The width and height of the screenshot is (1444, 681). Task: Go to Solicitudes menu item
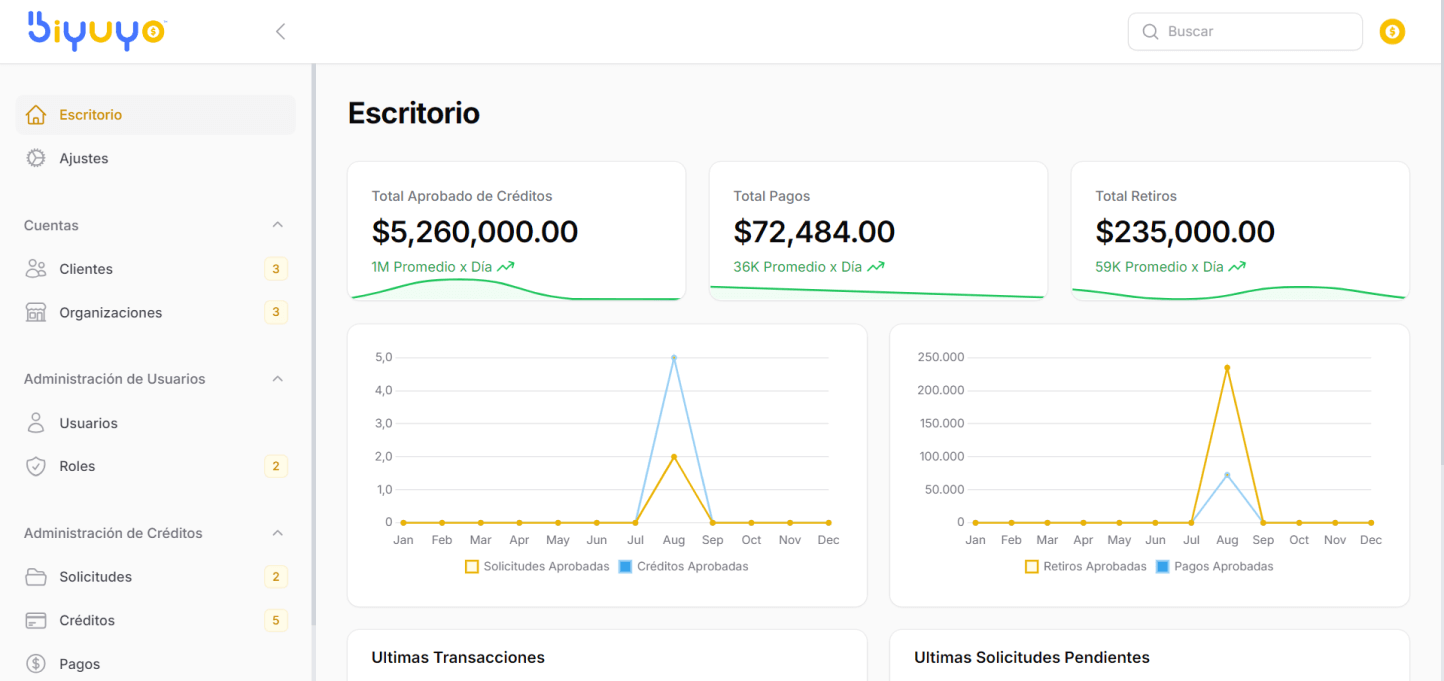click(95, 577)
